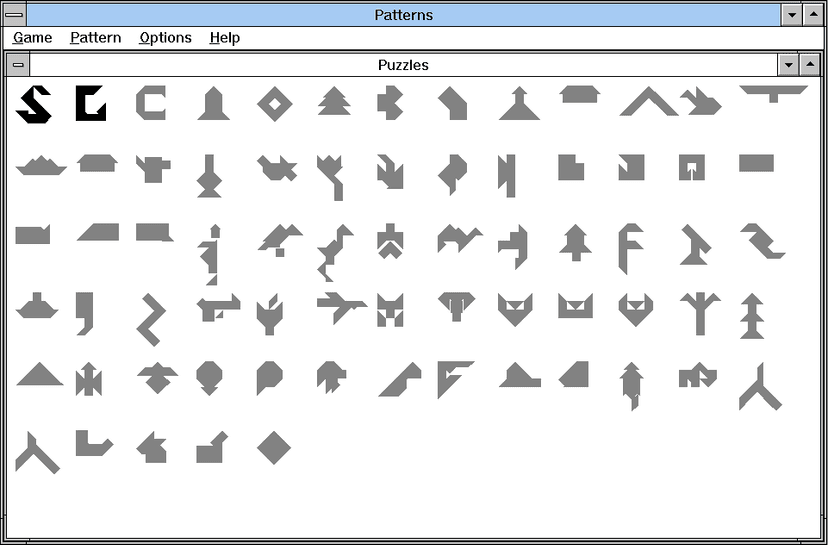Maximize the Puzzles child window
This screenshot has height=545, width=828.
(x=810, y=65)
